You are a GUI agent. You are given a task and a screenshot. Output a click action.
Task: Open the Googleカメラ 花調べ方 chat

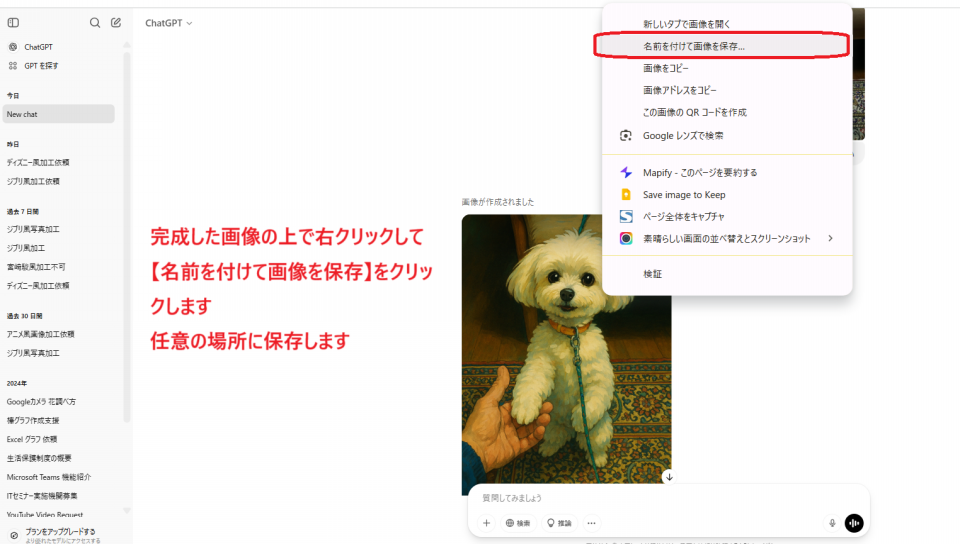tap(41, 401)
